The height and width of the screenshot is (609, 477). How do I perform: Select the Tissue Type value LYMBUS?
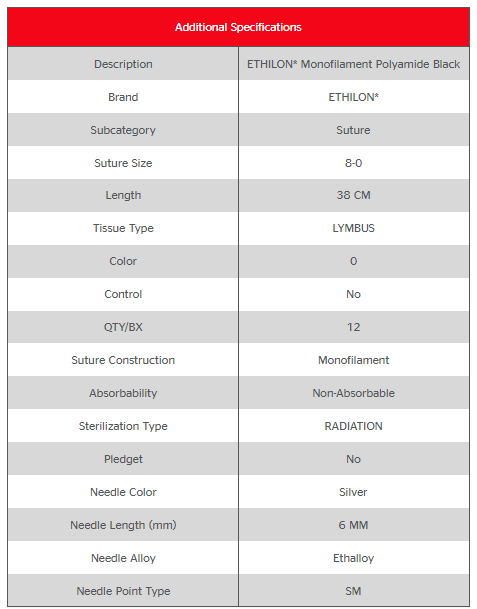pyautogui.click(x=353, y=228)
